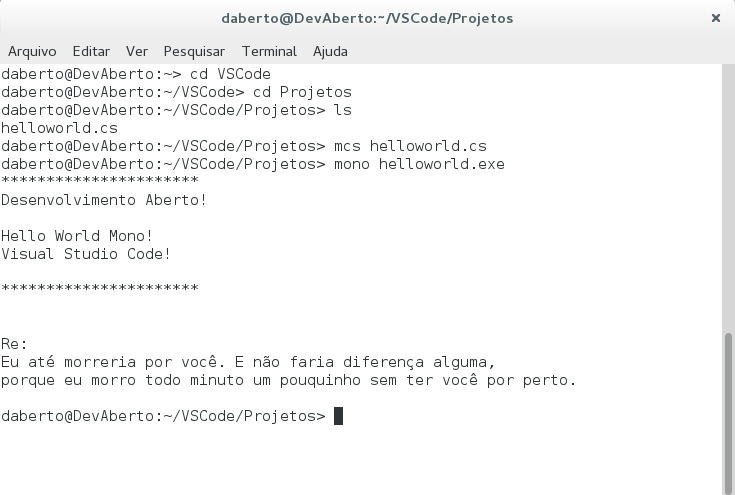Open the Arquivo menu

tap(32, 51)
